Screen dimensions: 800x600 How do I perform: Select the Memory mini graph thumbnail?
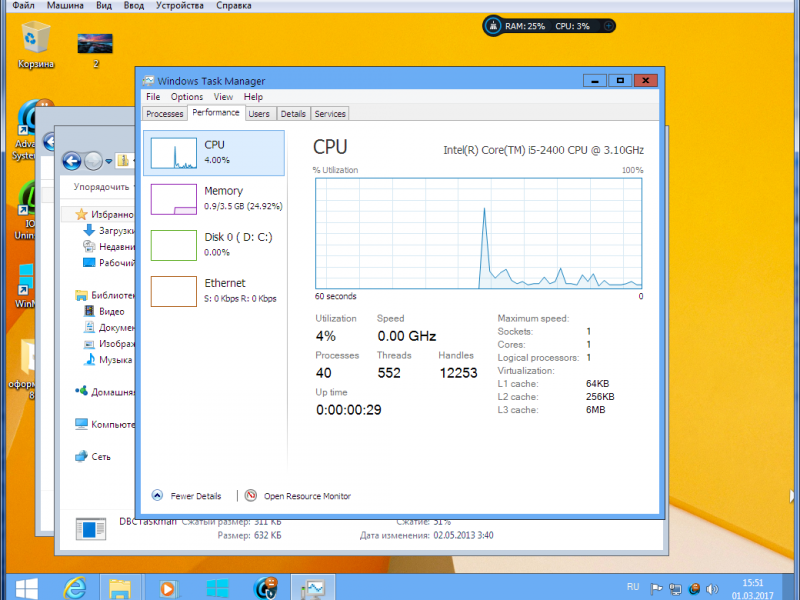(x=174, y=199)
